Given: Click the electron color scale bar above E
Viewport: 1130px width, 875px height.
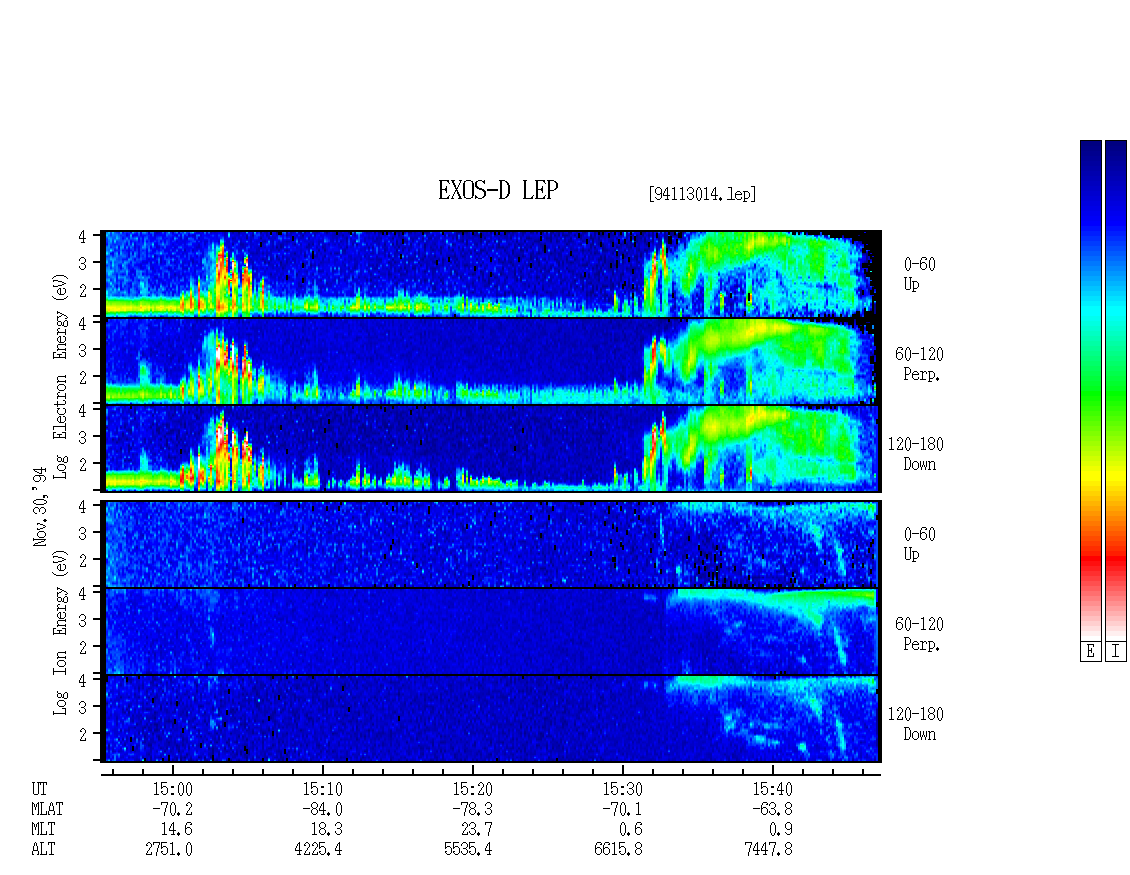Looking at the screenshot, I should 1091,390.
